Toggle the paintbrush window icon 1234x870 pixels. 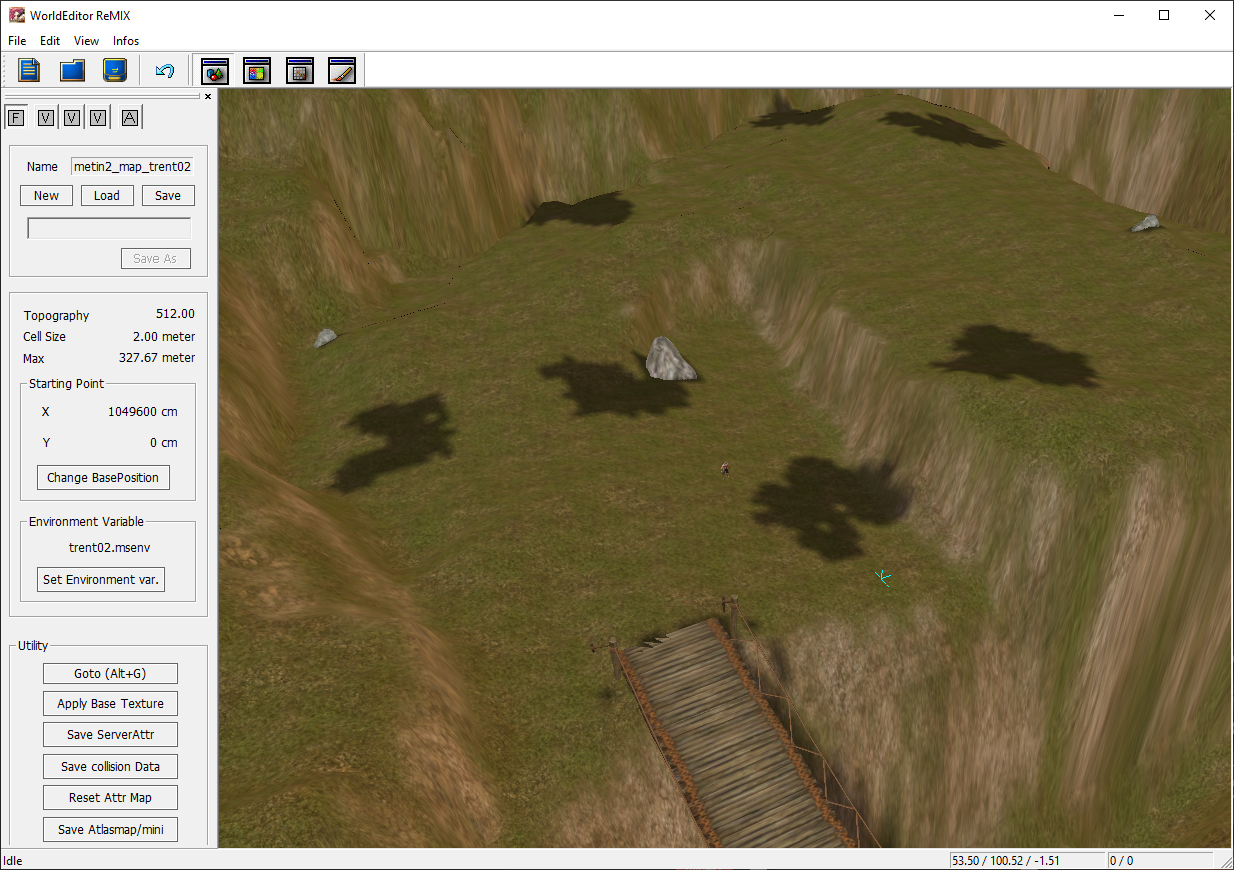click(342, 70)
